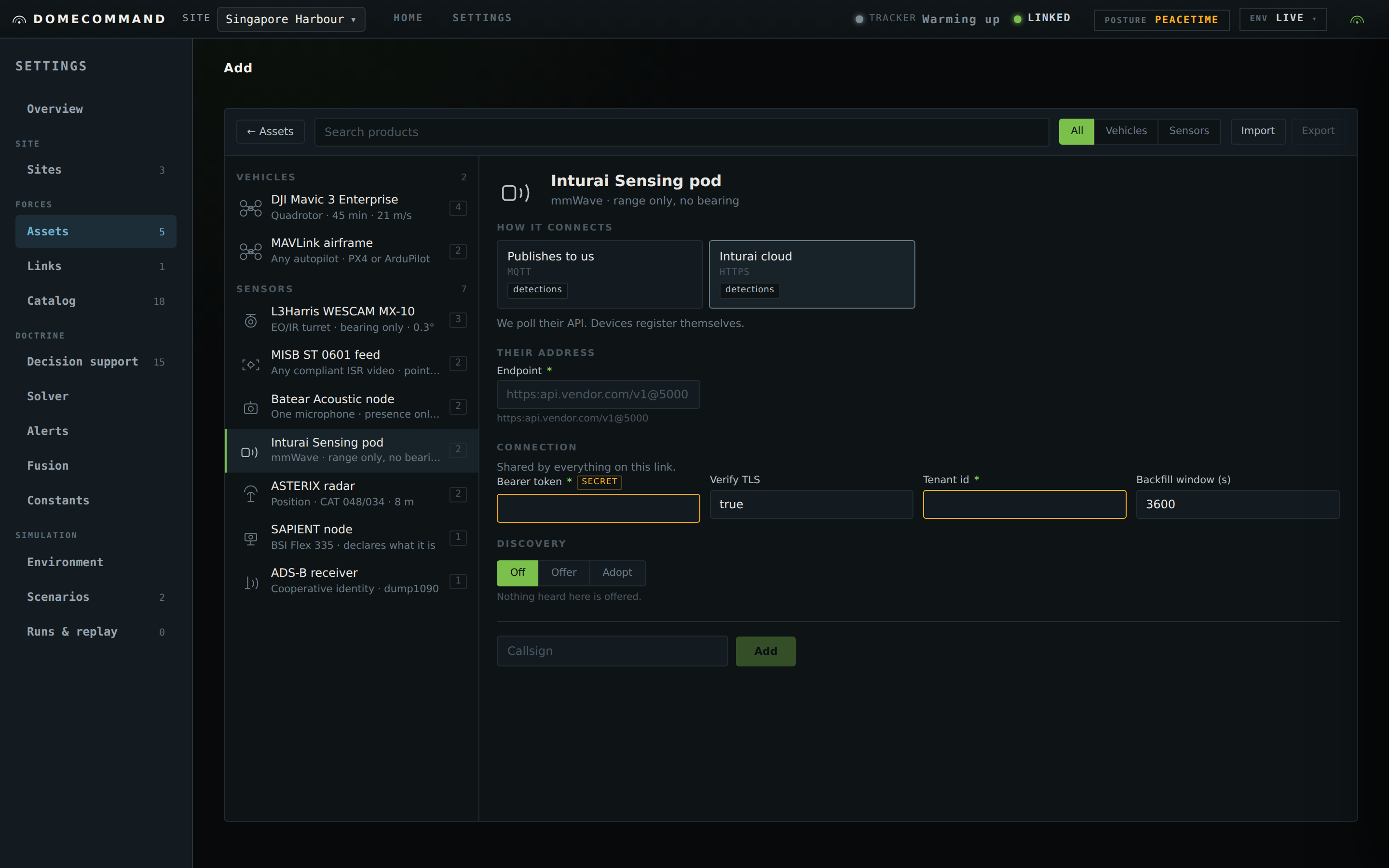1389x868 pixels.
Task: Click the Endpoint input field
Action: [598, 394]
